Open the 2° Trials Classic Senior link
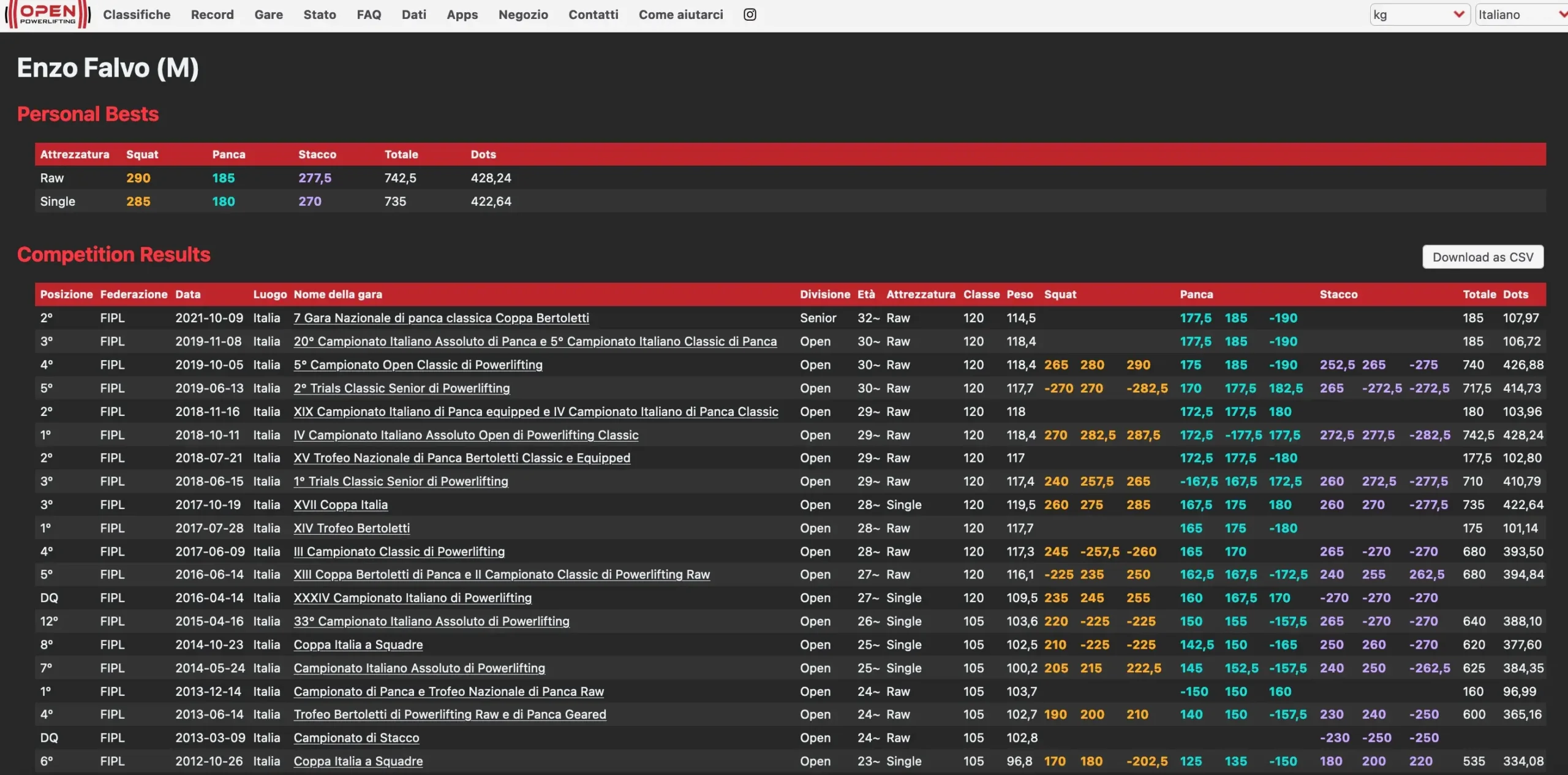The image size is (1568, 775). click(402, 388)
